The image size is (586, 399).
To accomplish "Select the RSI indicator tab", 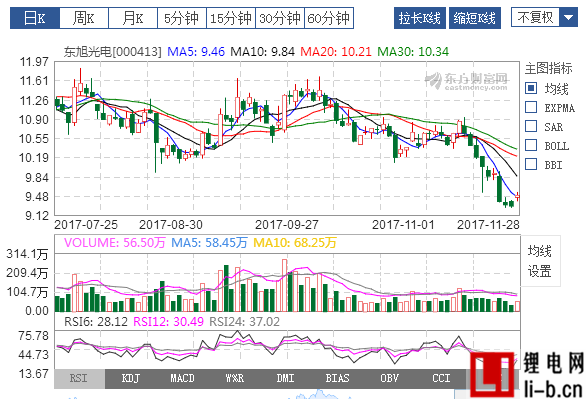I will 79,378.
